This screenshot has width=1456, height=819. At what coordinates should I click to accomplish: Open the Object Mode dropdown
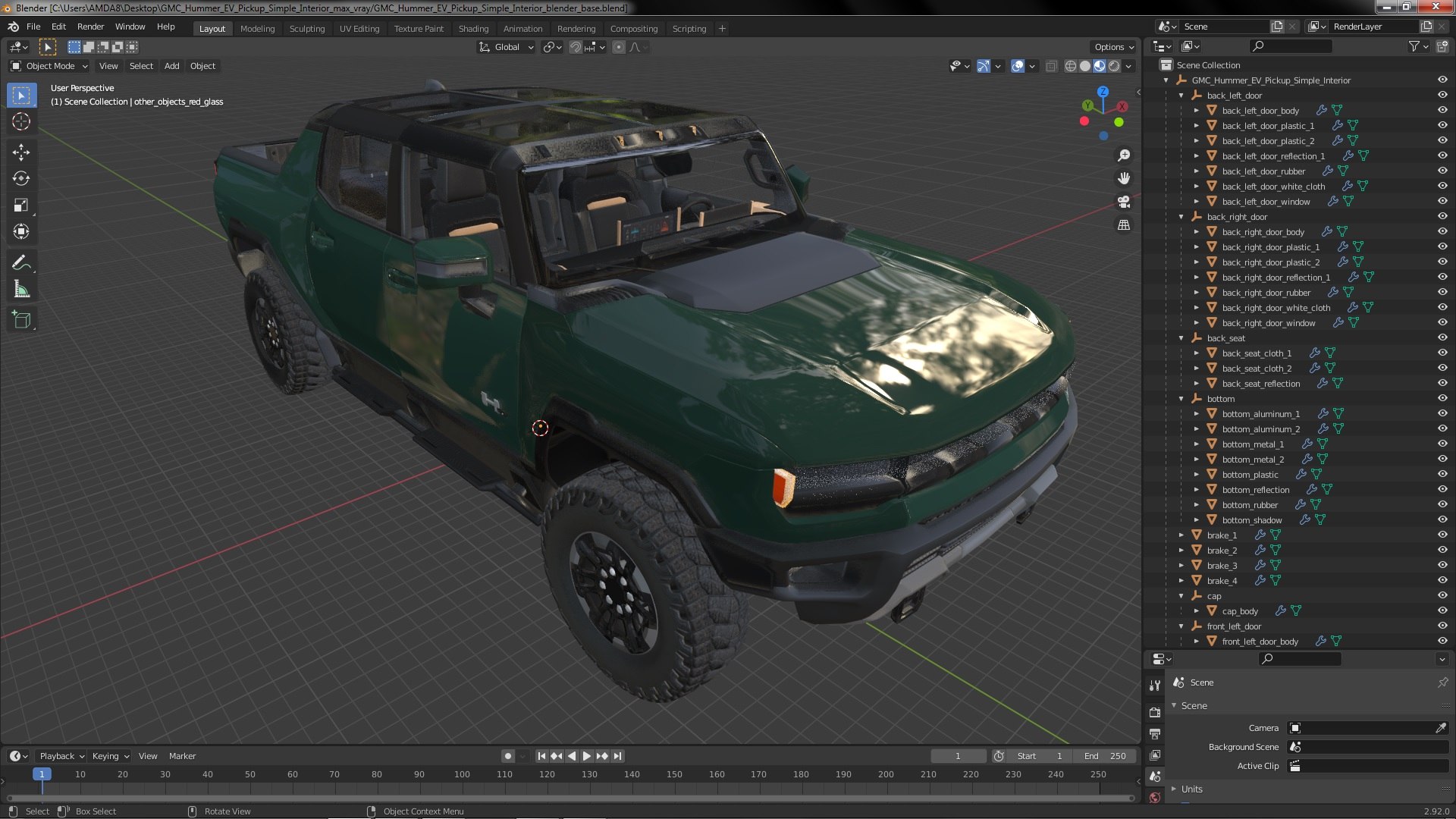[49, 67]
